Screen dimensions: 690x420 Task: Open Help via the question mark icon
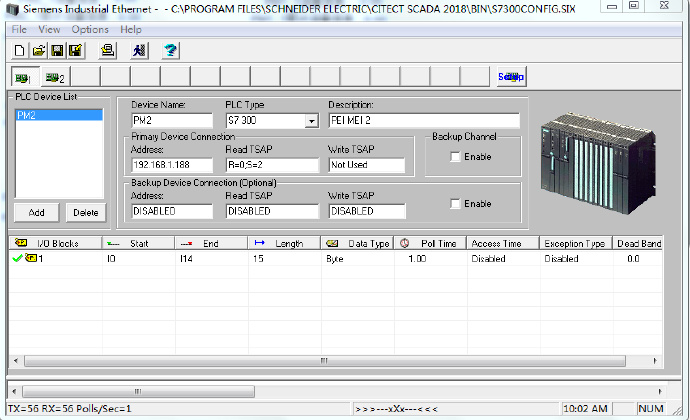coord(170,51)
